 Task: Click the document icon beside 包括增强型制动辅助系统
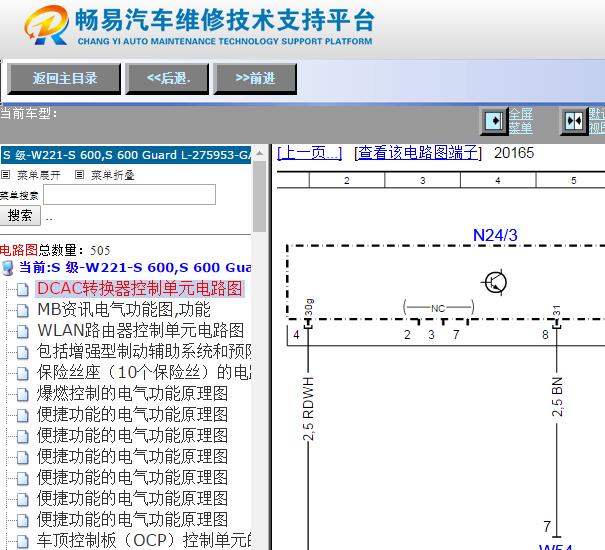[22, 352]
